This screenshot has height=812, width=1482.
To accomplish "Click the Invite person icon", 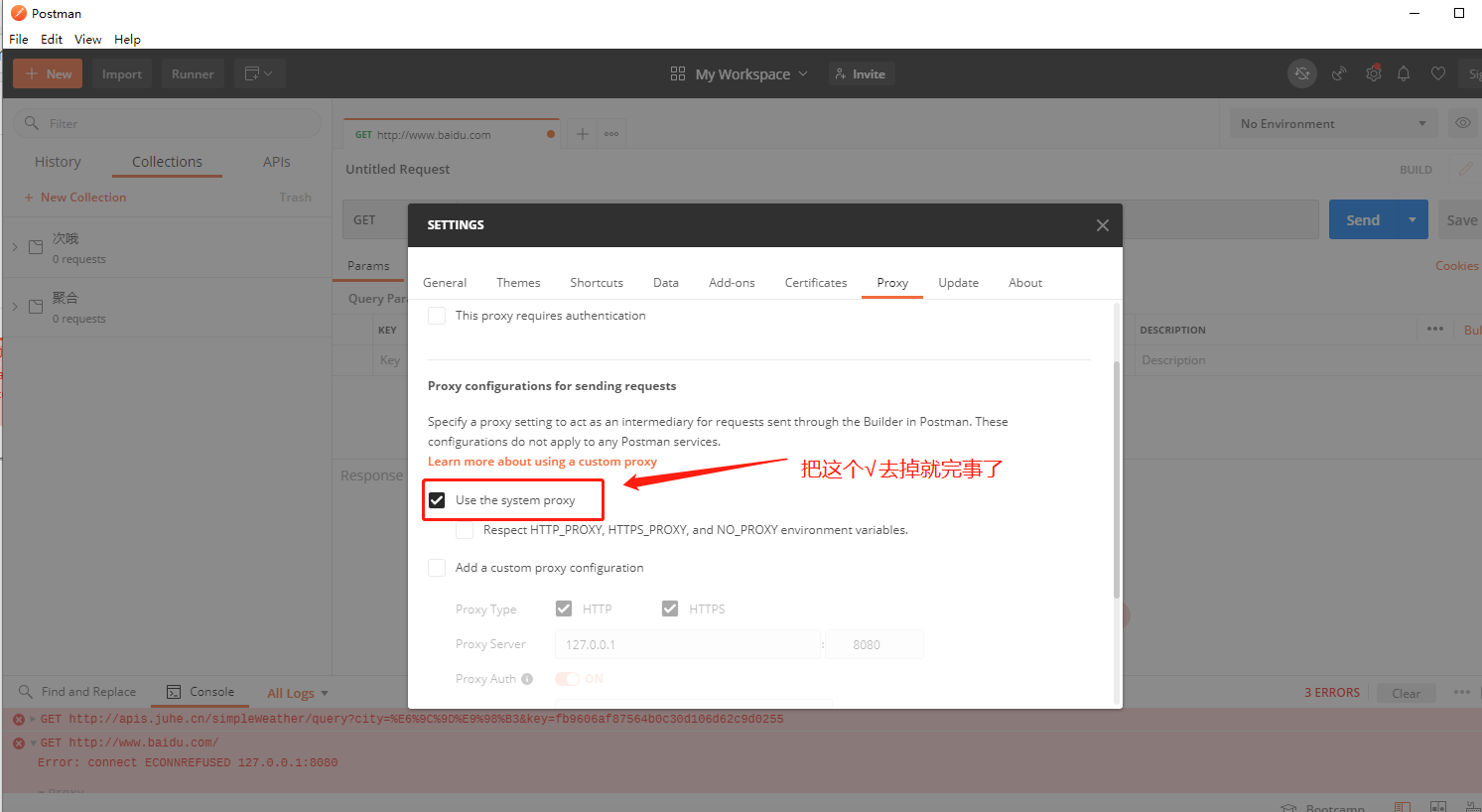I will [841, 73].
